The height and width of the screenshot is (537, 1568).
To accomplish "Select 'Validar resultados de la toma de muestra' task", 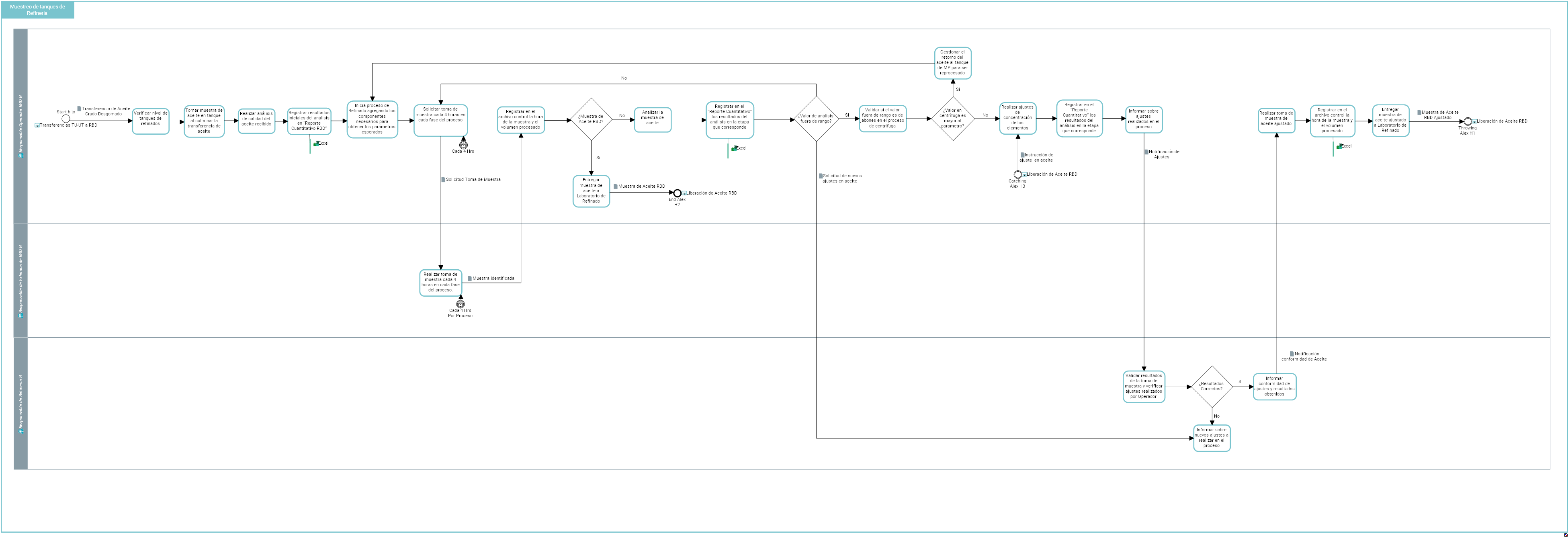I will click(x=1144, y=387).
